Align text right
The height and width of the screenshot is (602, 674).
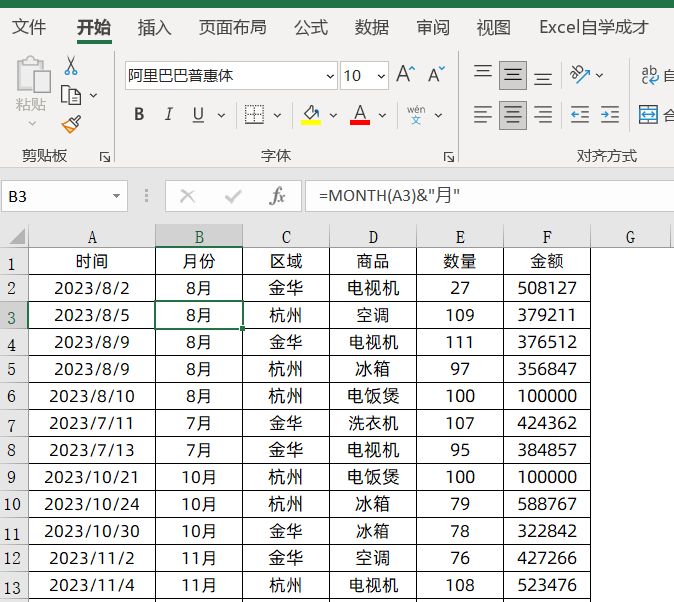tap(542, 115)
